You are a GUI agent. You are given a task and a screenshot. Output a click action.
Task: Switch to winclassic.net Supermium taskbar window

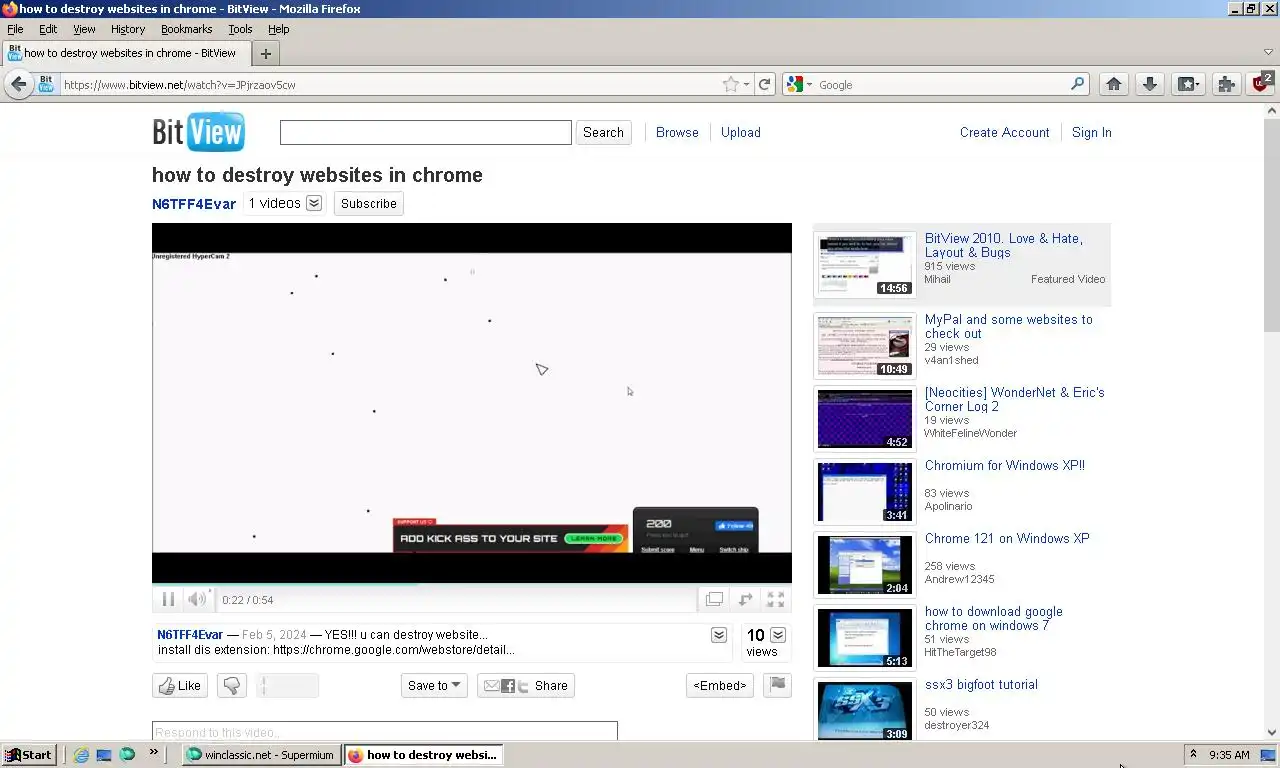pos(261,755)
